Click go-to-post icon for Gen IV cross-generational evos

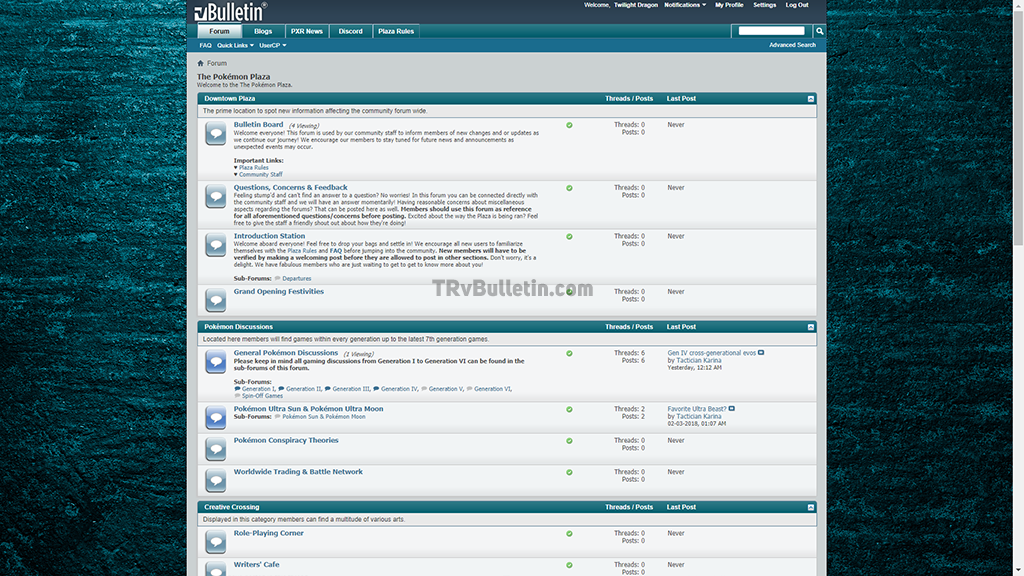[x=761, y=353]
